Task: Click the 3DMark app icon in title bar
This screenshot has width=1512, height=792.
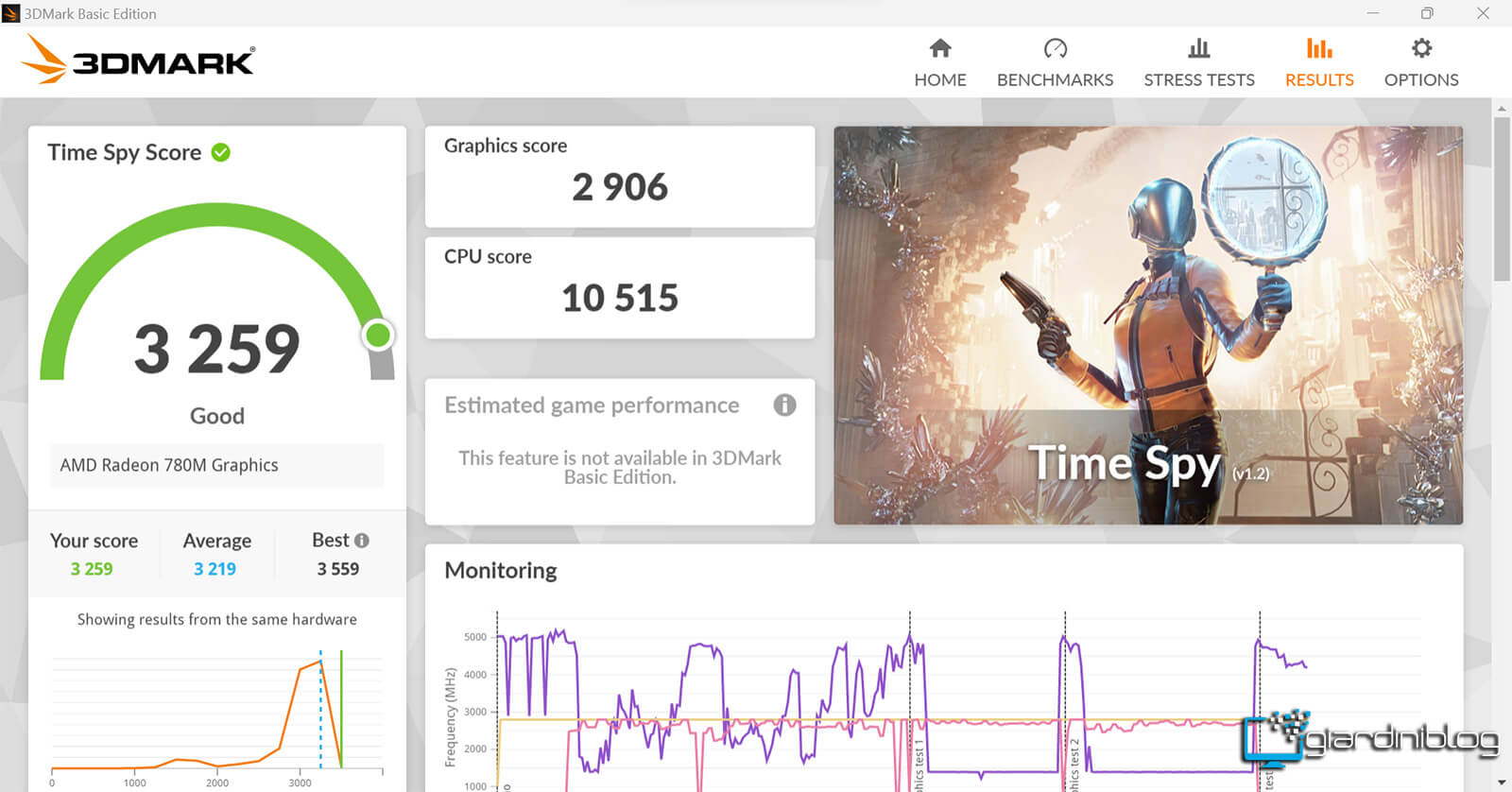Action: (x=11, y=13)
